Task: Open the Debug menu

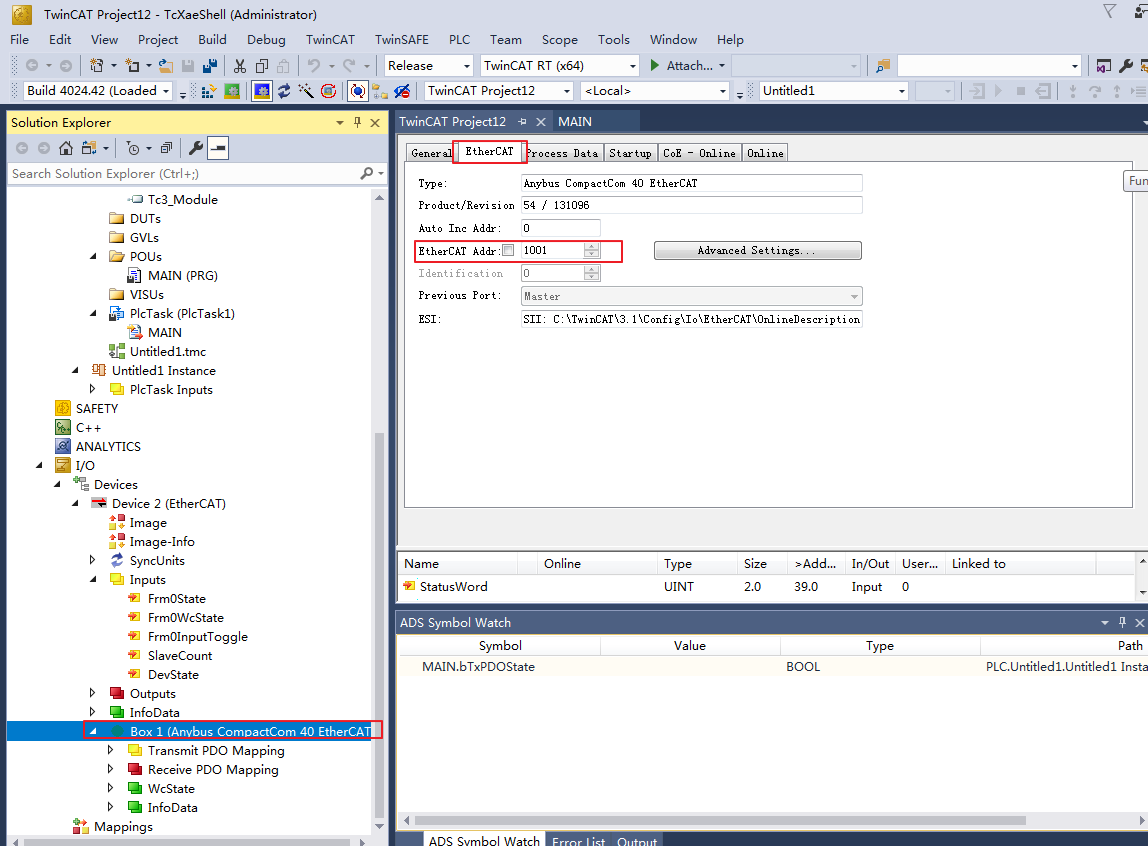Action: coord(266,40)
